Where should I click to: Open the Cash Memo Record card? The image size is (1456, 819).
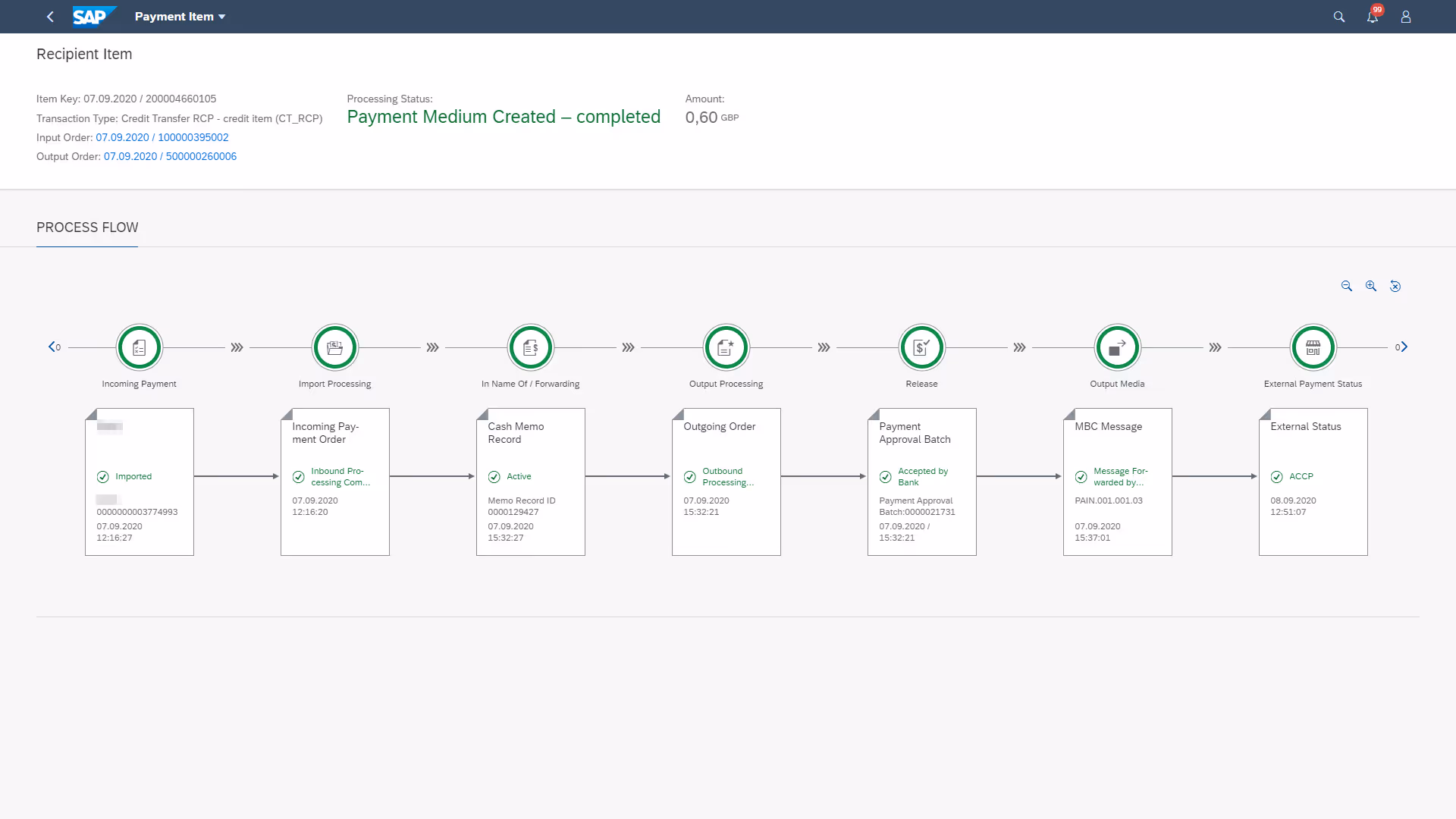coord(531,482)
